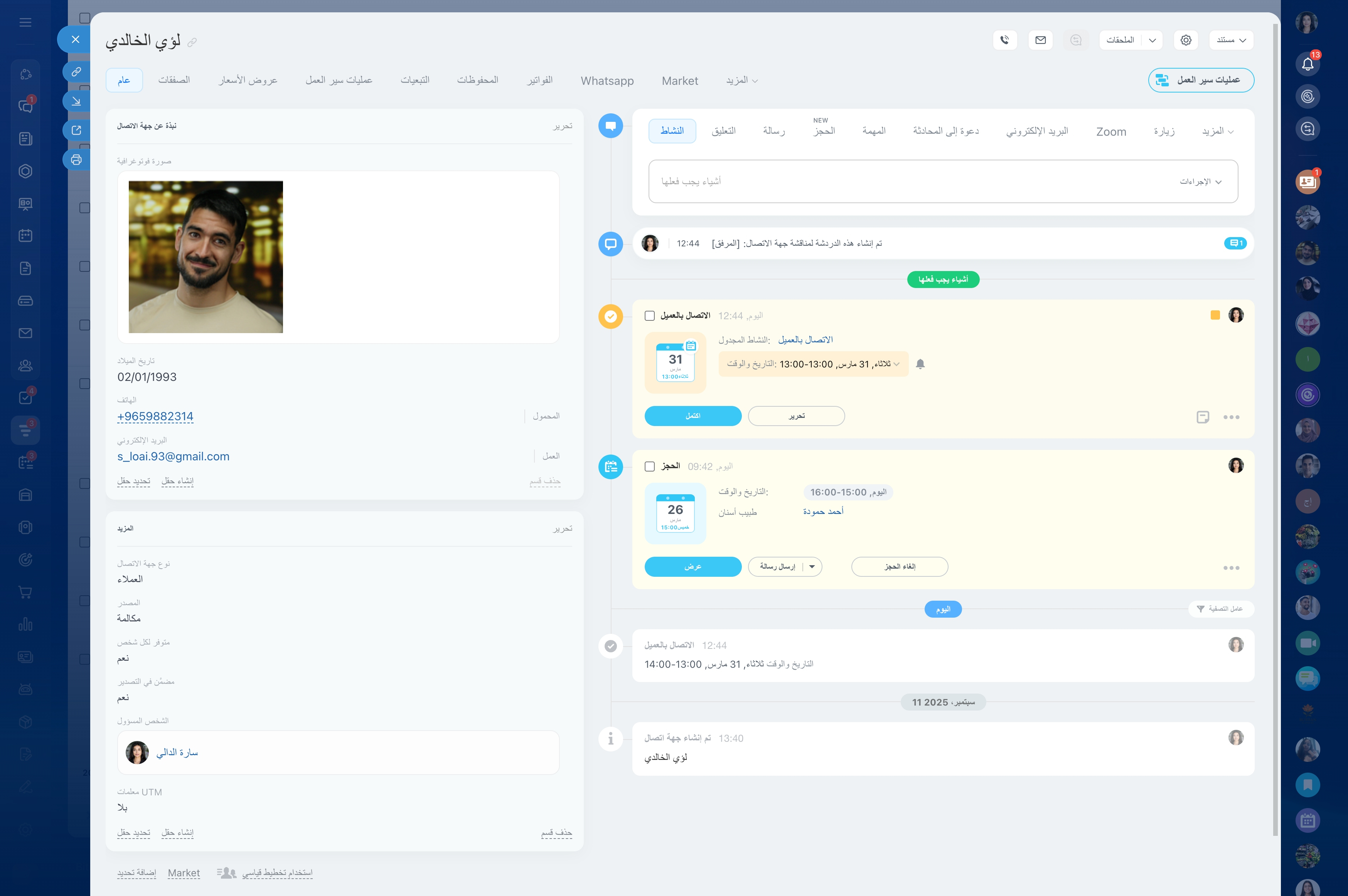Click the envelope email icon in header
Viewport: 1348px width, 896px height.
(1040, 40)
